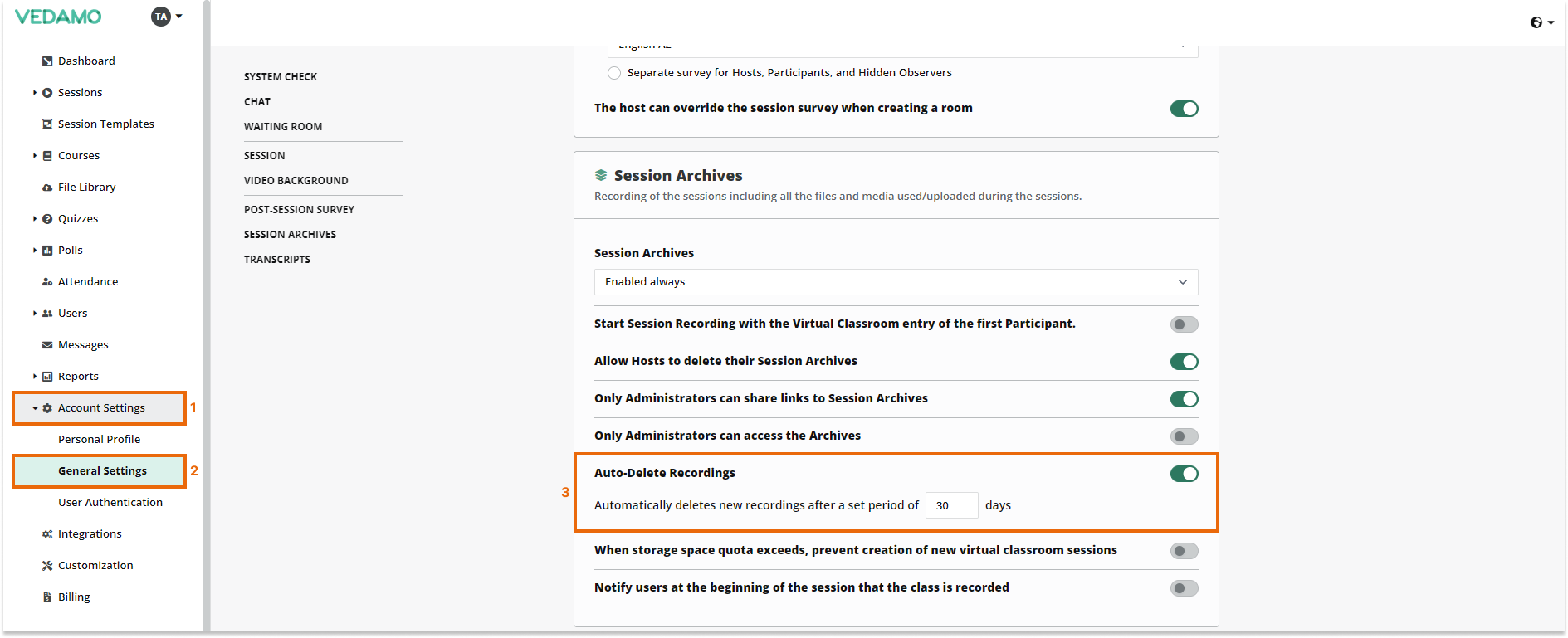Click the Courses book icon
The width and height of the screenshot is (1568, 638).
click(47, 156)
